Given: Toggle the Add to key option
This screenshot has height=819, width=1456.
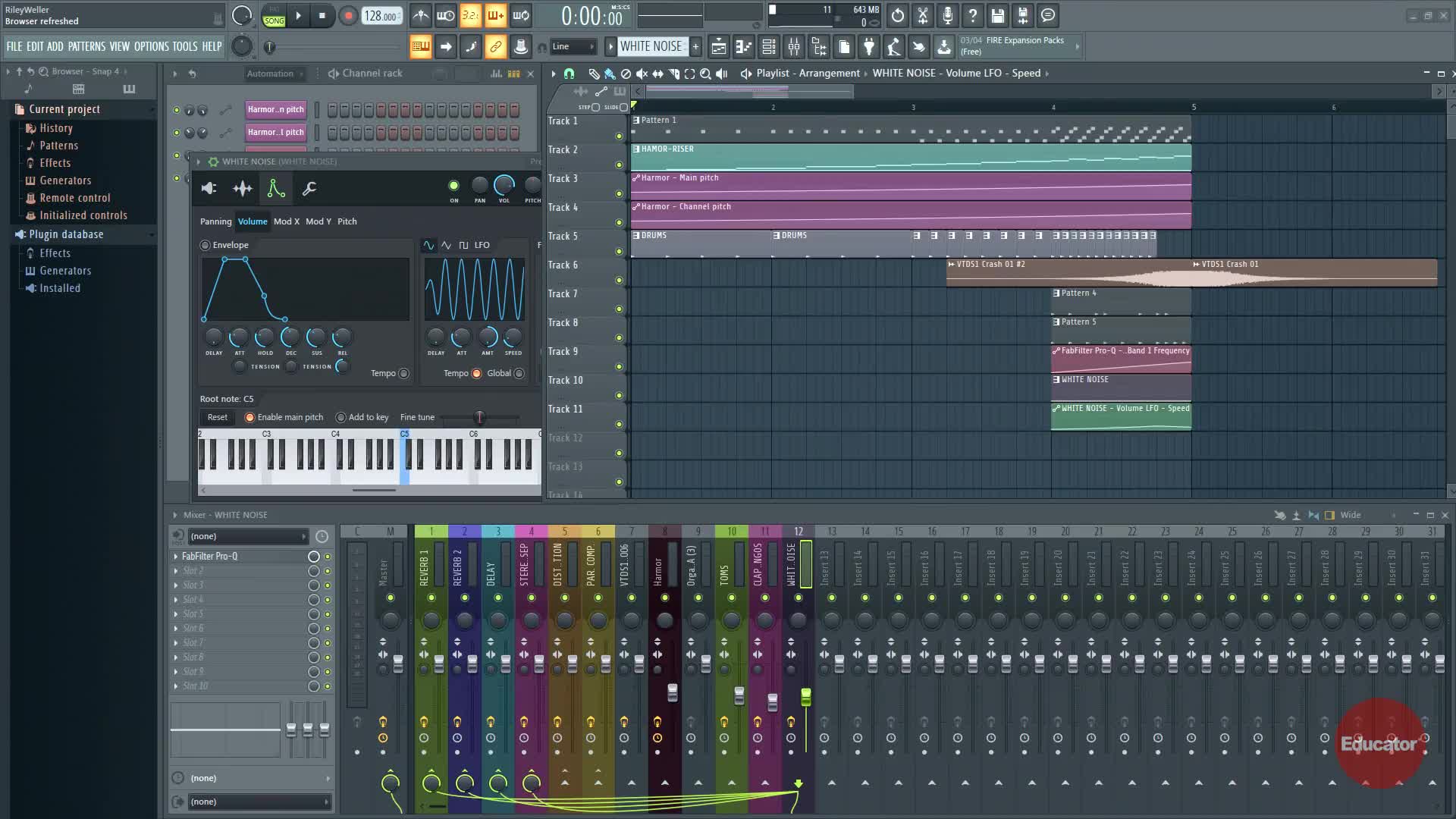Looking at the screenshot, I should click(340, 417).
